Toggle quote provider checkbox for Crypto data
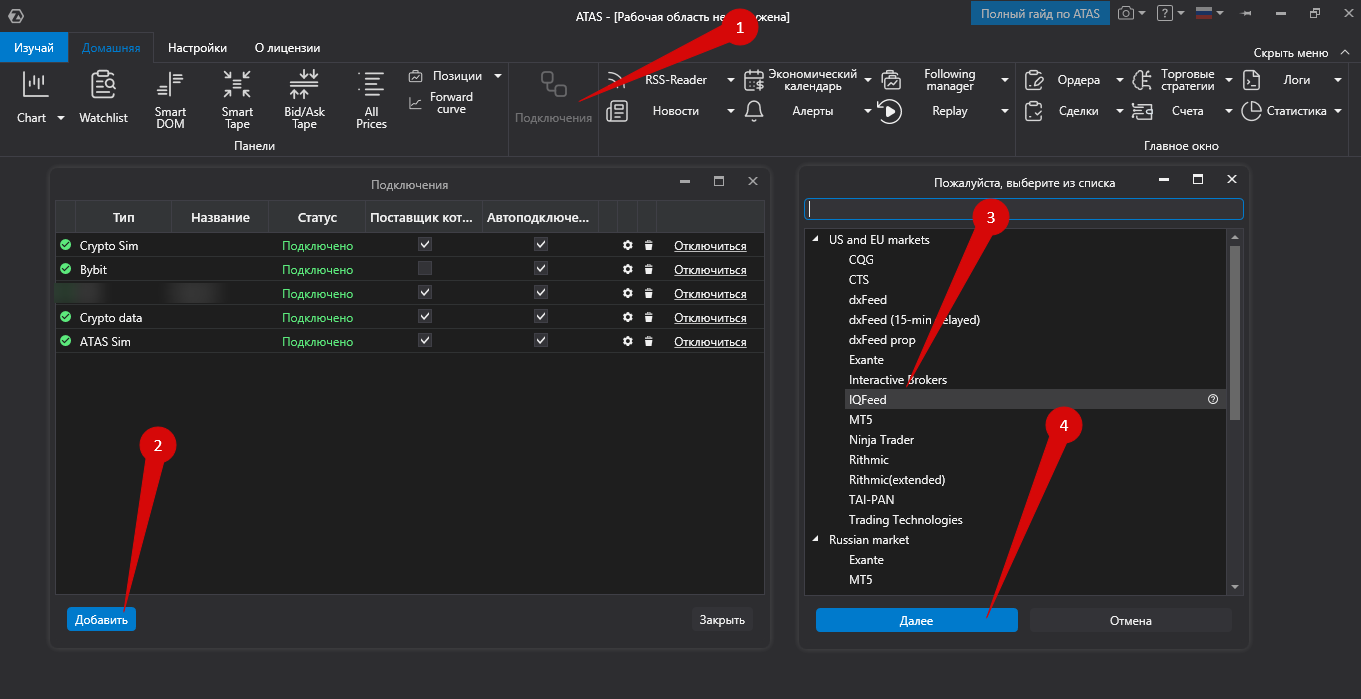 click(425, 316)
